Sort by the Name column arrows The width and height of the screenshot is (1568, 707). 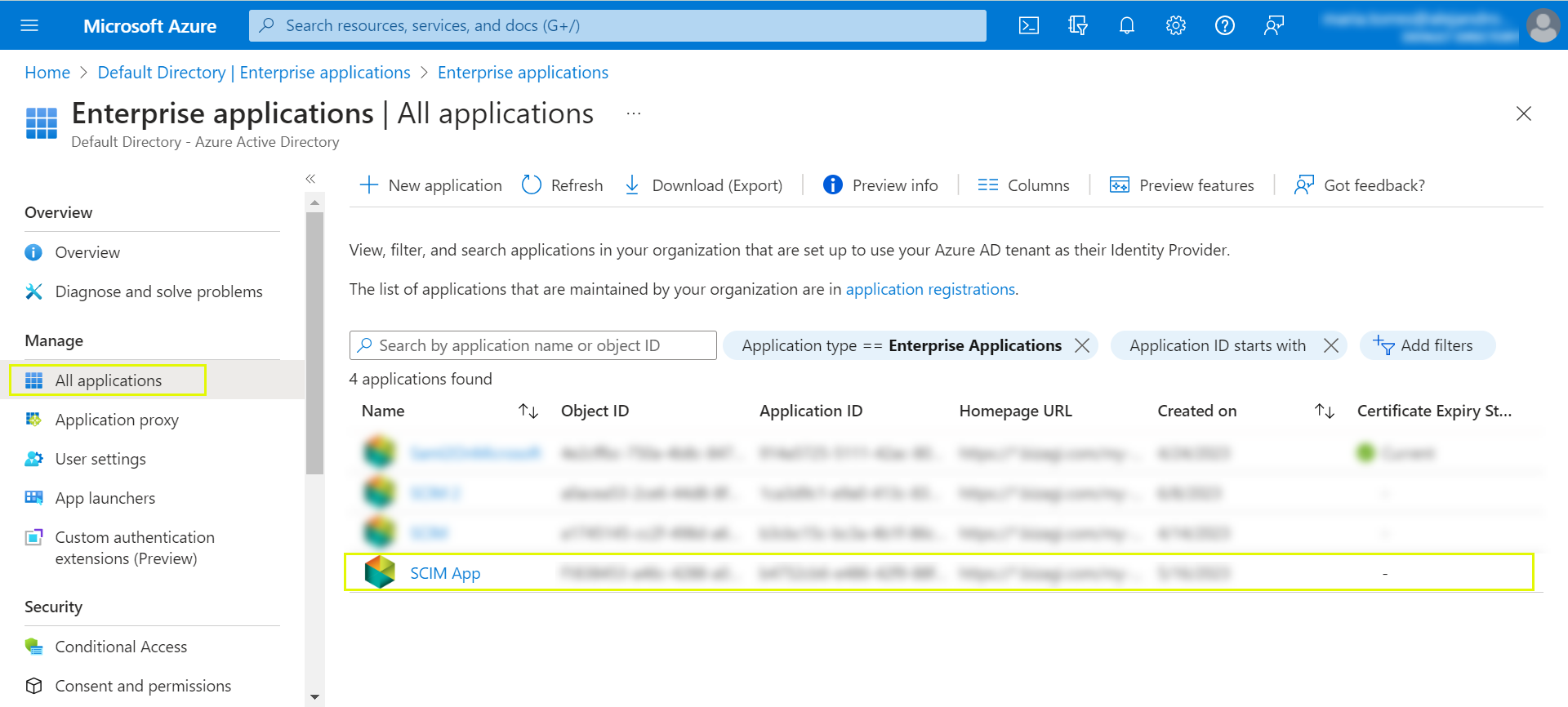pos(528,411)
